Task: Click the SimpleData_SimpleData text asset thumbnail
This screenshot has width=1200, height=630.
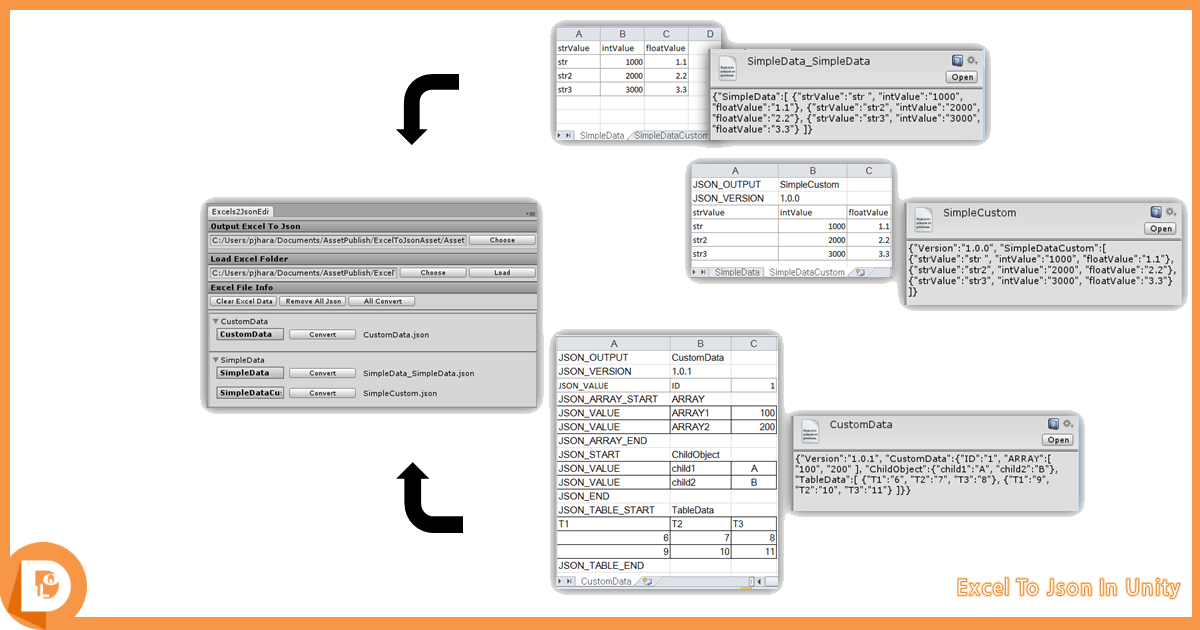Action: (729, 67)
